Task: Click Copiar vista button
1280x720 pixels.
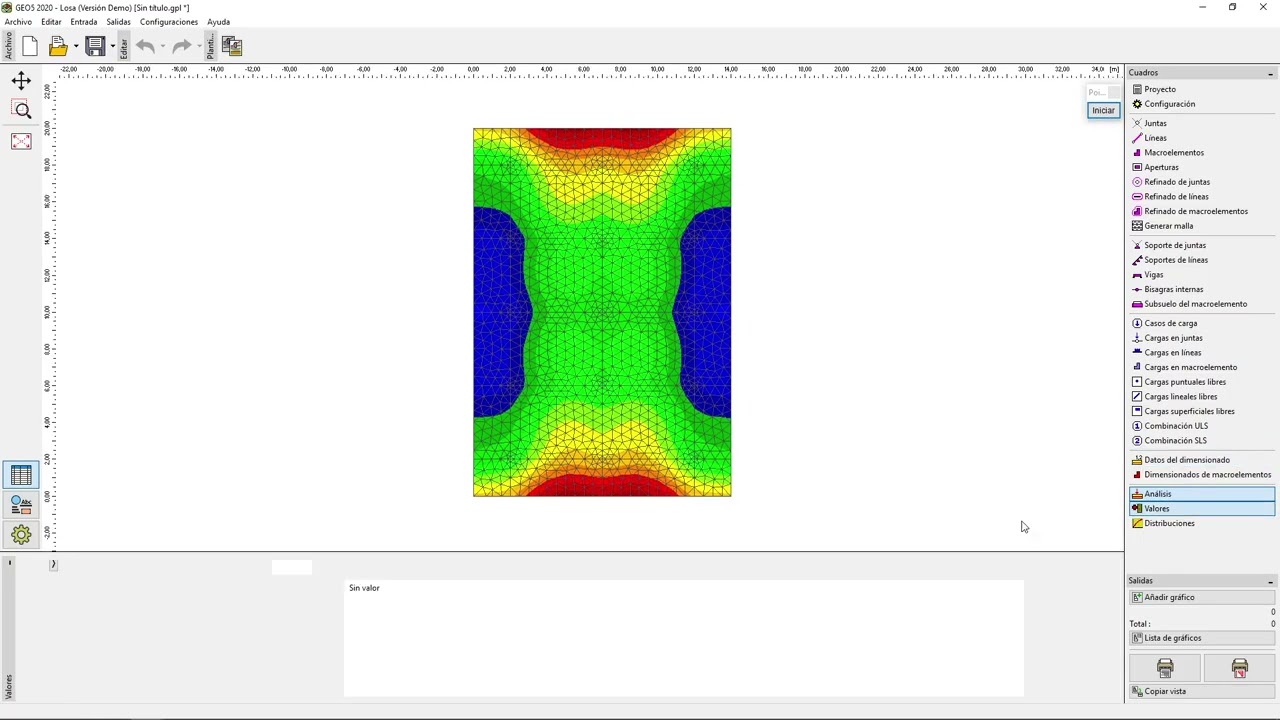Action: (x=1202, y=691)
